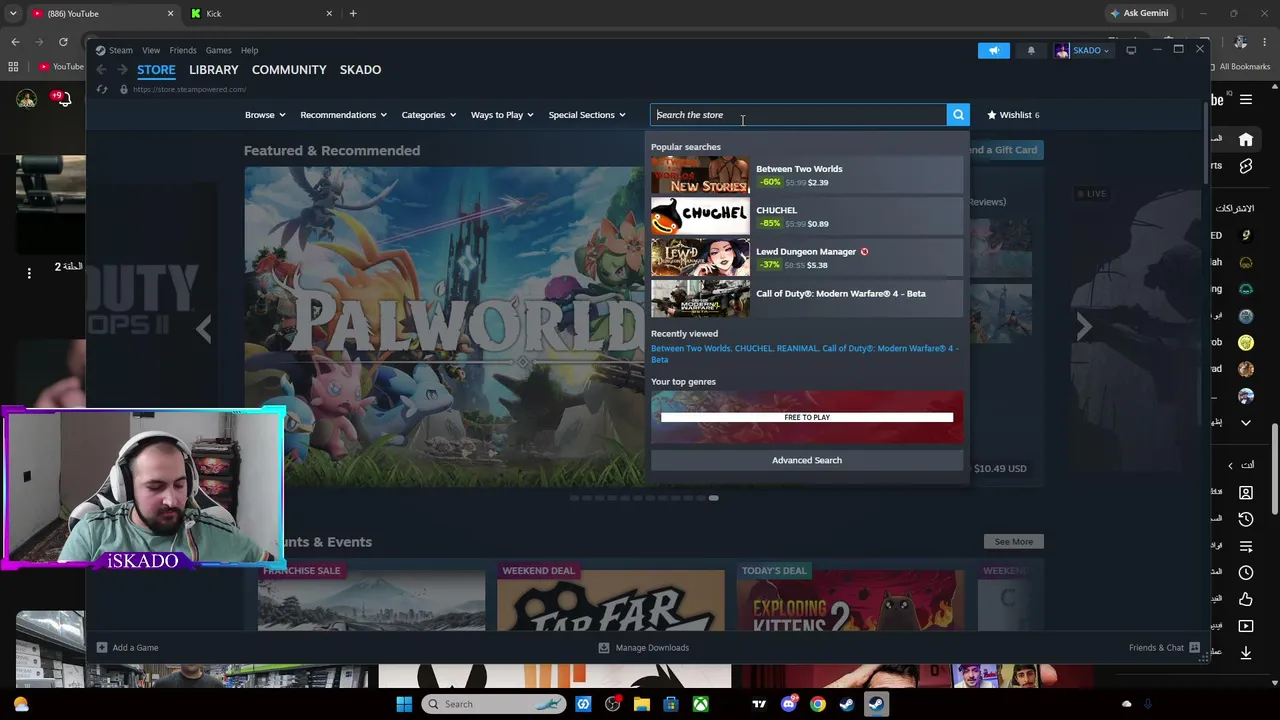This screenshot has height=720, width=1280.
Task: Reload the Steam store page
Action: click(102, 90)
